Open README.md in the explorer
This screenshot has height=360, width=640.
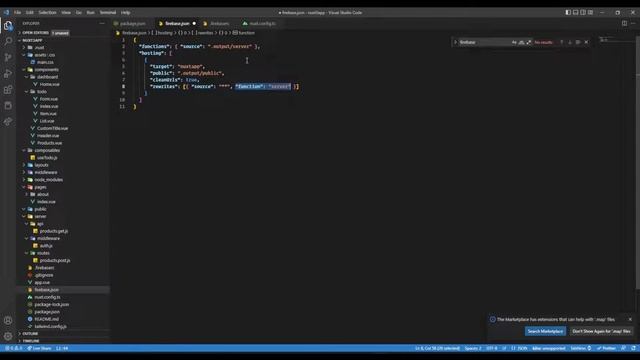pyautogui.click(x=46, y=320)
